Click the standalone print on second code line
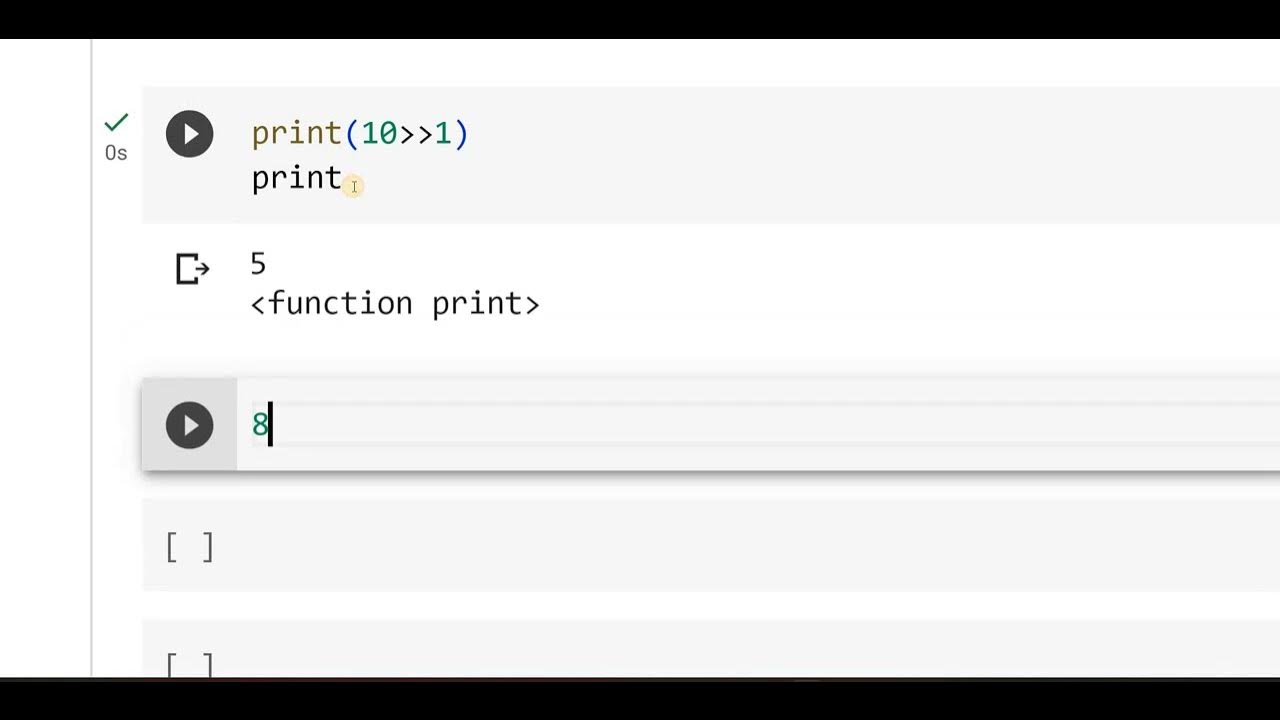1280x720 pixels. pos(296,178)
